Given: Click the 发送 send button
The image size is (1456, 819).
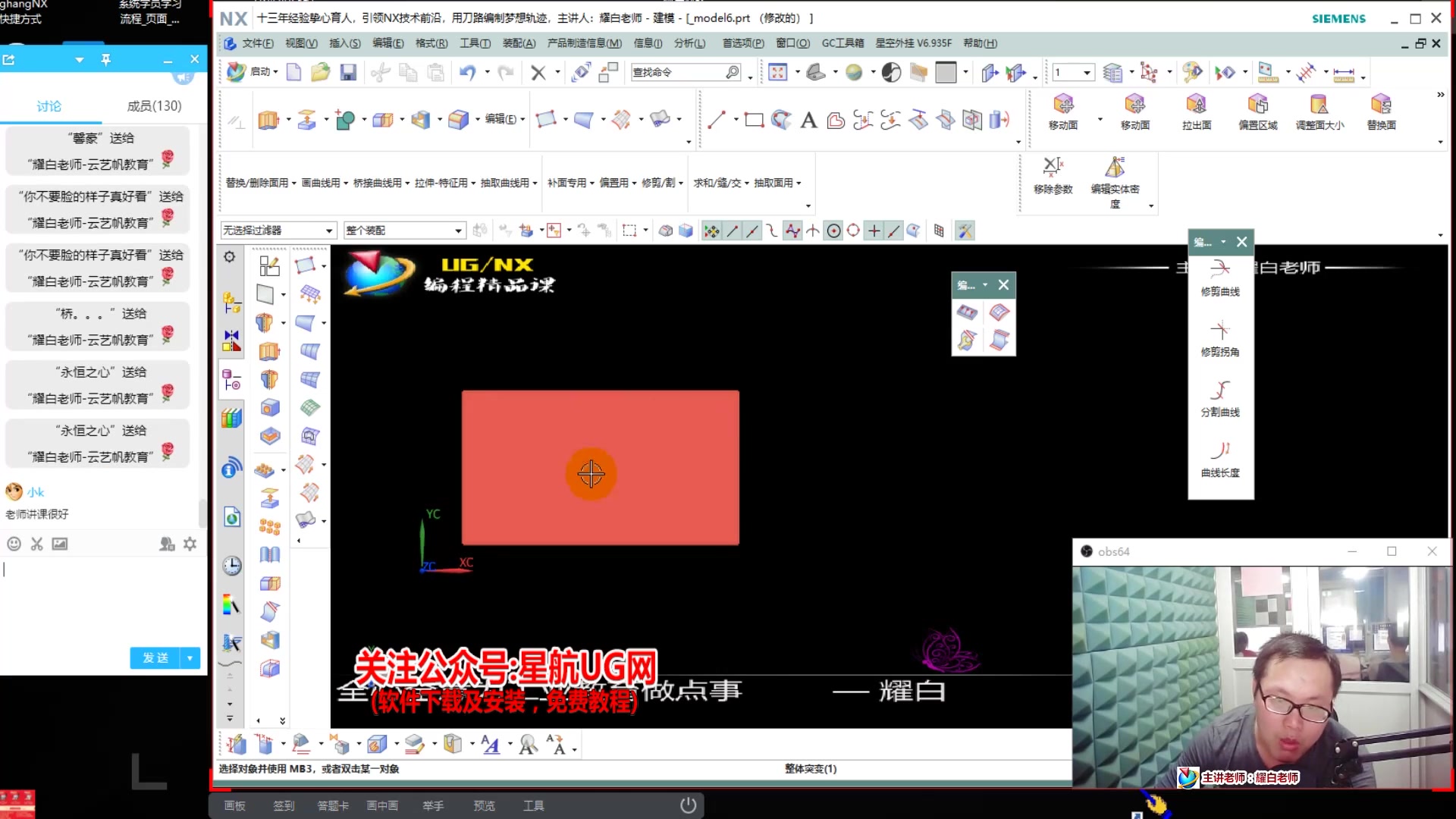Looking at the screenshot, I should 155,657.
